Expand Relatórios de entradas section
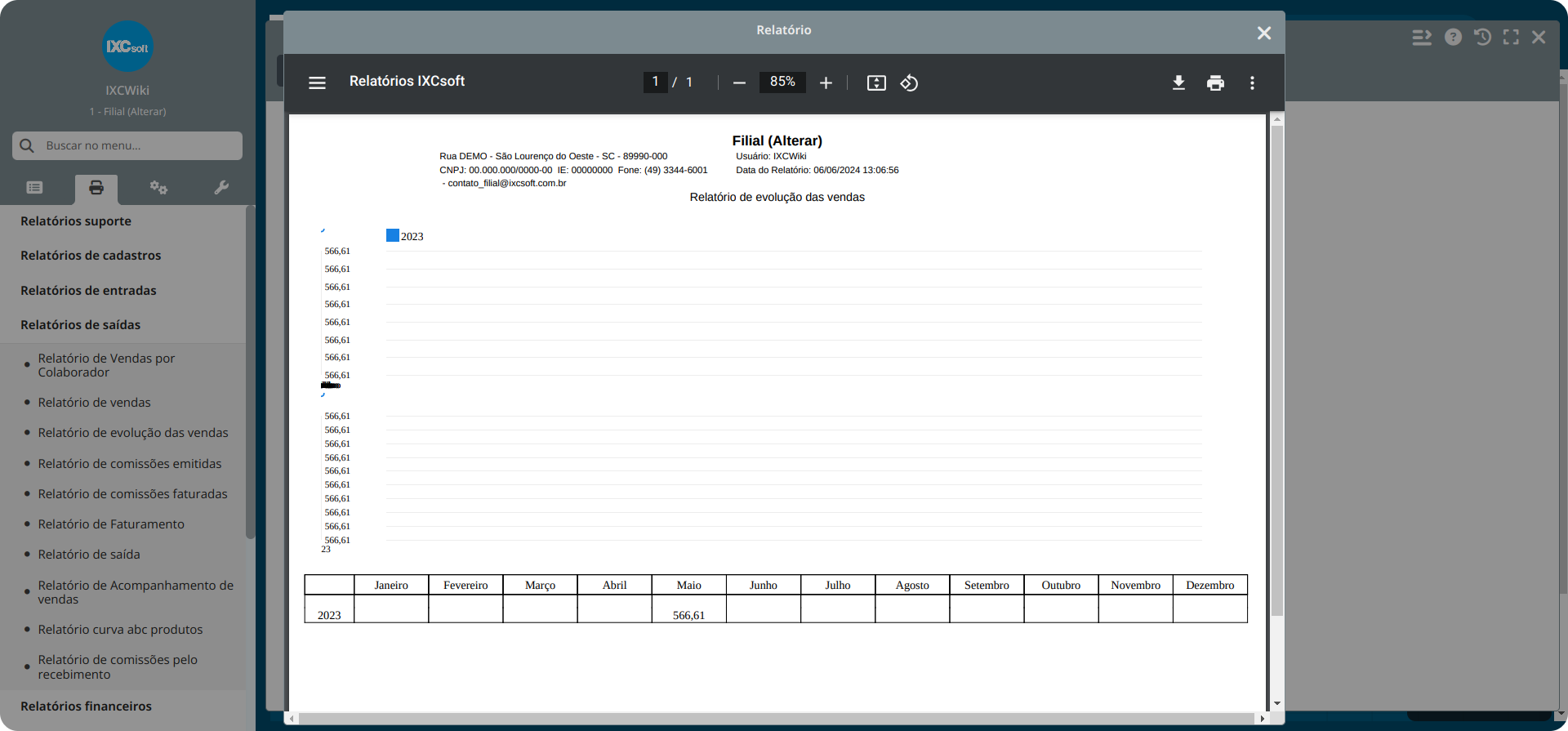This screenshot has height=731, width=1568. [88, 291]
